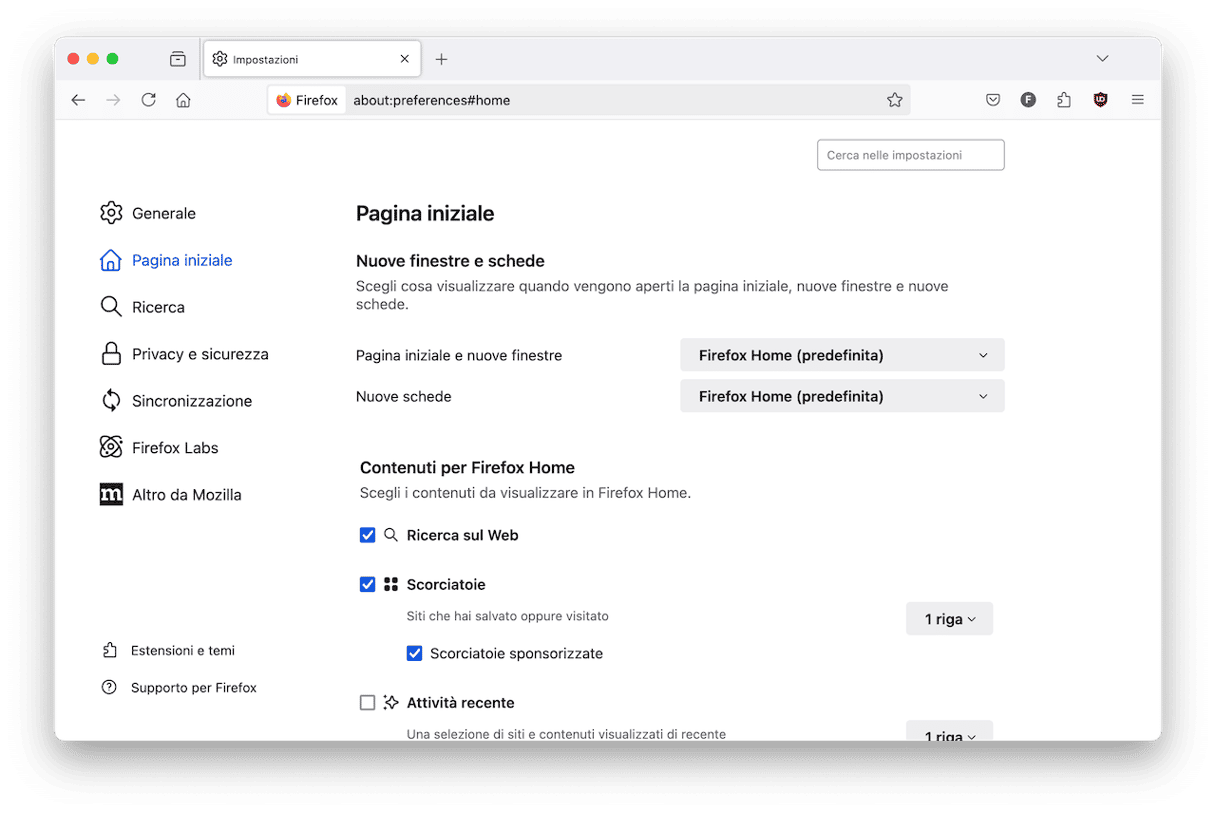
Task: Click the Scorciatoie label text
Action: [x=446, y=584]
